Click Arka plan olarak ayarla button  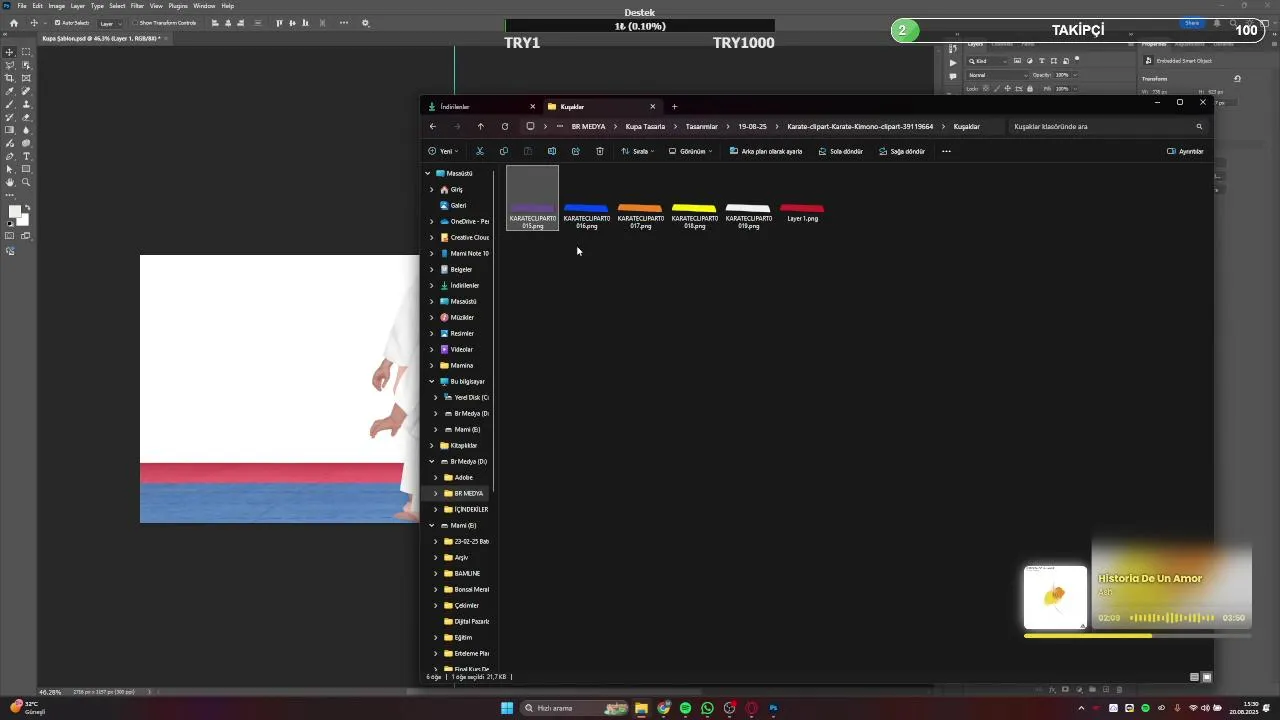[x=766, y=151]
